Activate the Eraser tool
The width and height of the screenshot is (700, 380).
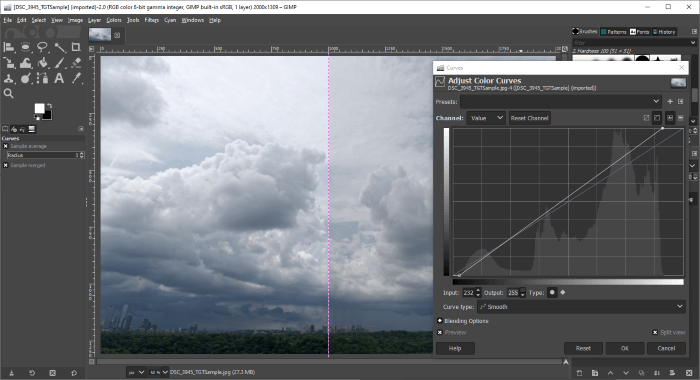pos(76,63)
